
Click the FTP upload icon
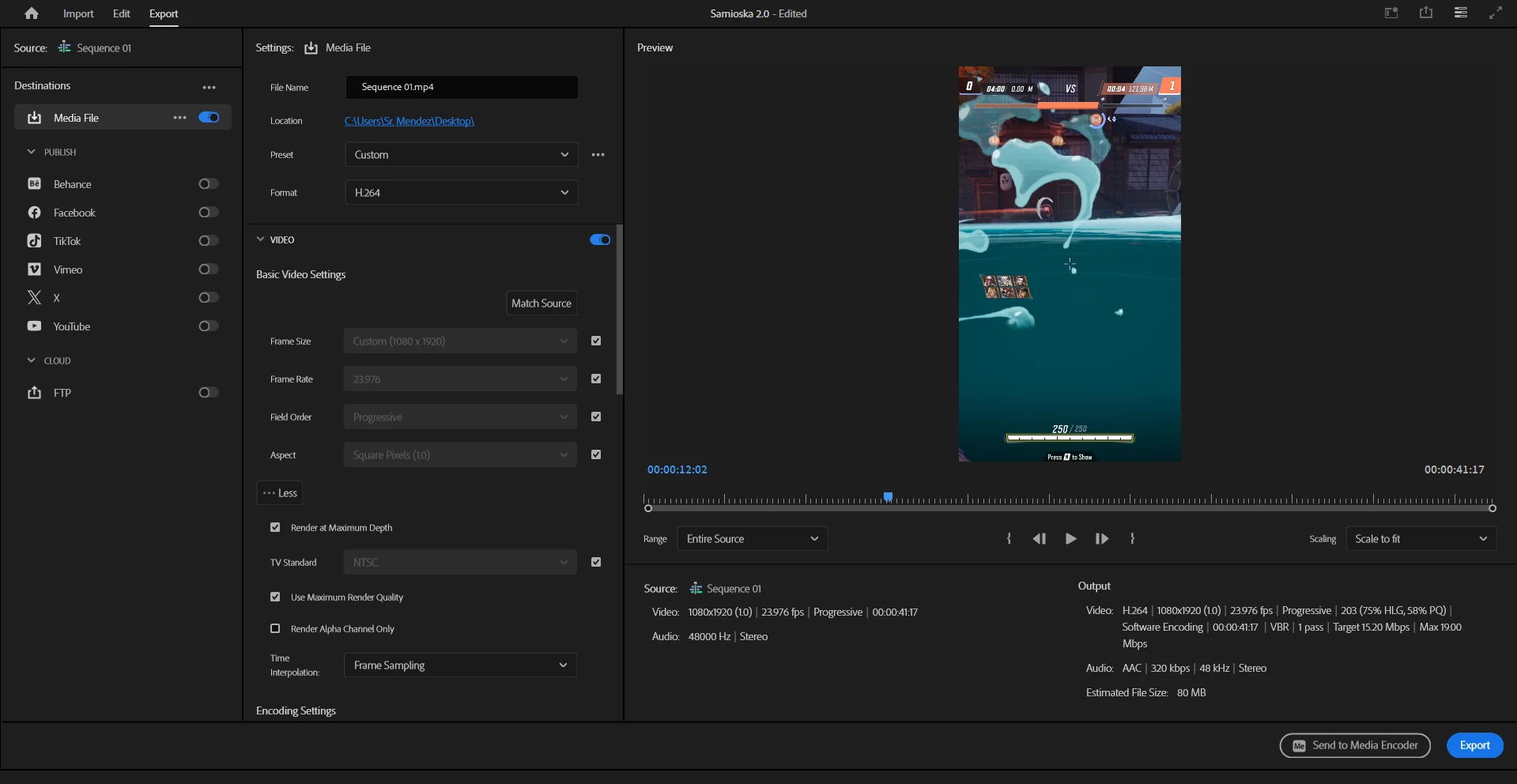coord(34,393)
